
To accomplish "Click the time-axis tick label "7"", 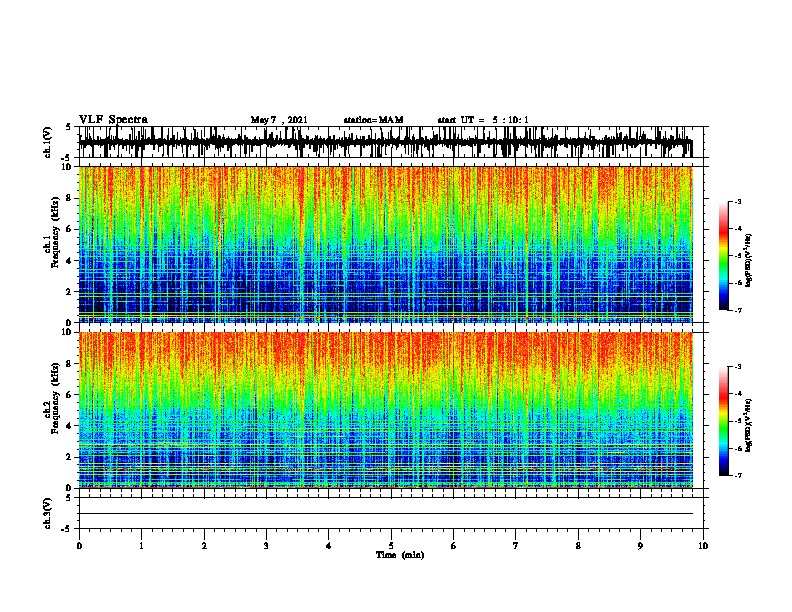I will click(x=516, y=546).
